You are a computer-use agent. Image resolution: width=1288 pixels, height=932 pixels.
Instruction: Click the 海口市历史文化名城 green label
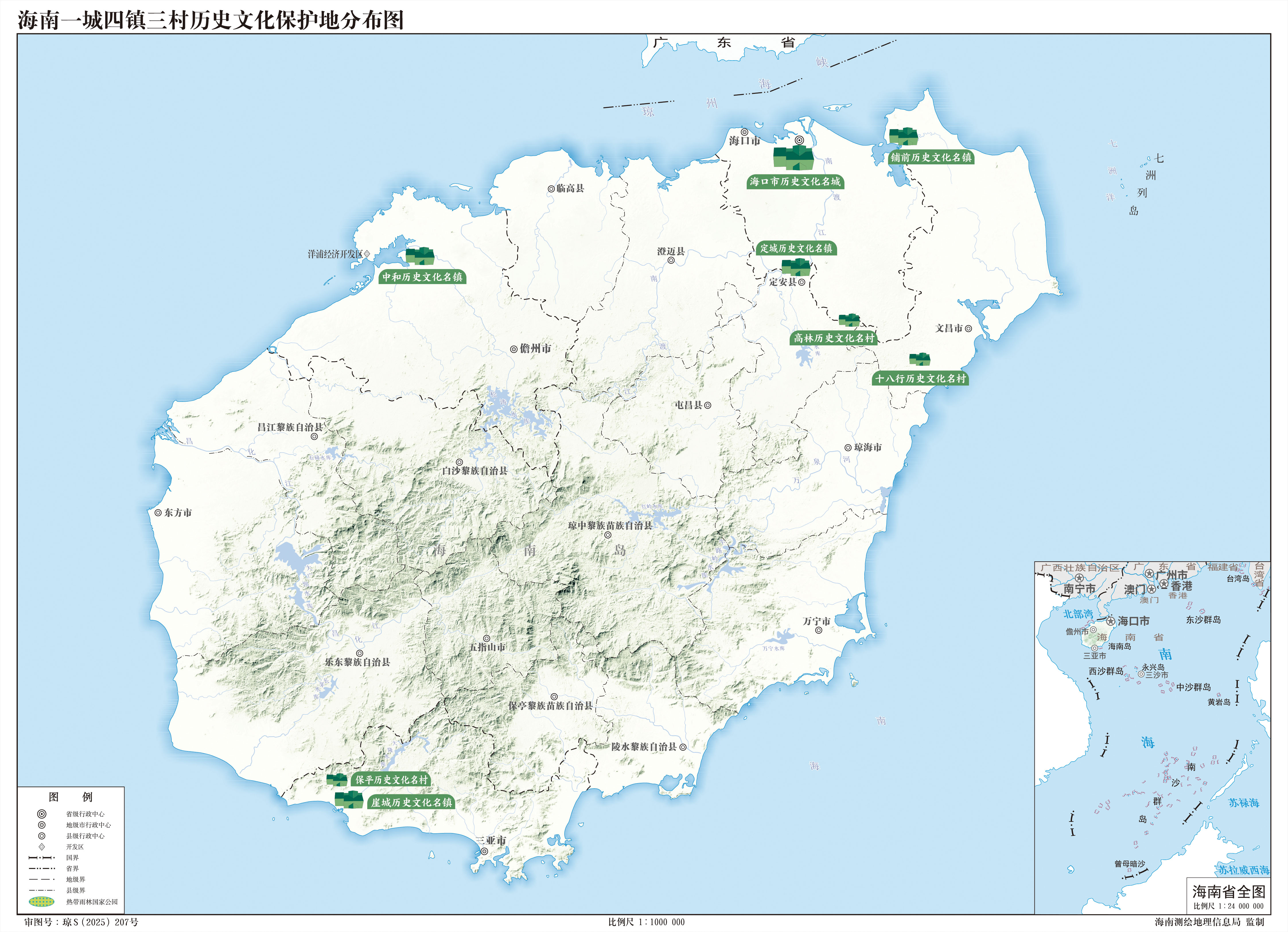point(795,182)
